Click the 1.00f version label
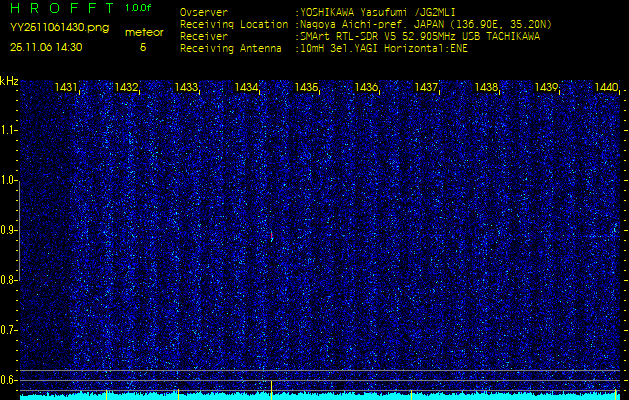The width and height of the screenshot is (629, 400). (x=139, y=8)
